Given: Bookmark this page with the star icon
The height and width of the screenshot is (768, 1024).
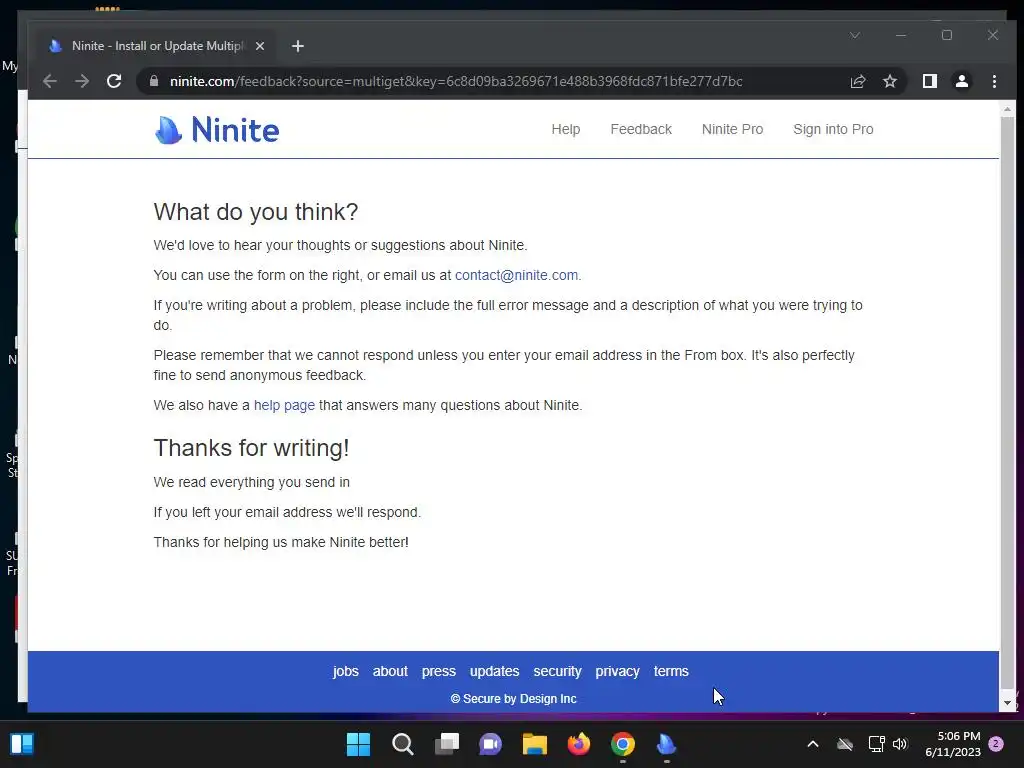Looking at the screenshot, I should [889, 81].
